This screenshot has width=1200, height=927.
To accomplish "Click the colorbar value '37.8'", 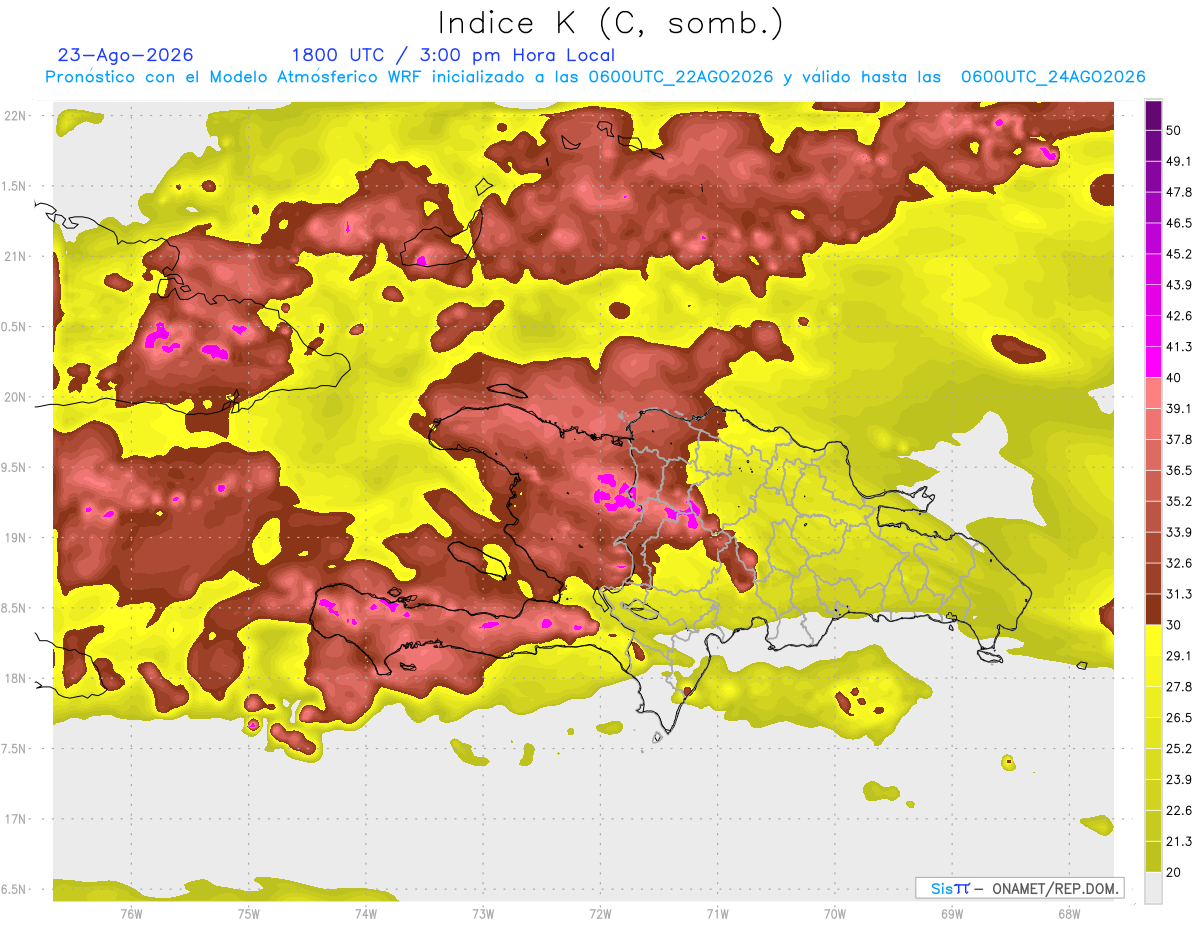I will 1179,439.
